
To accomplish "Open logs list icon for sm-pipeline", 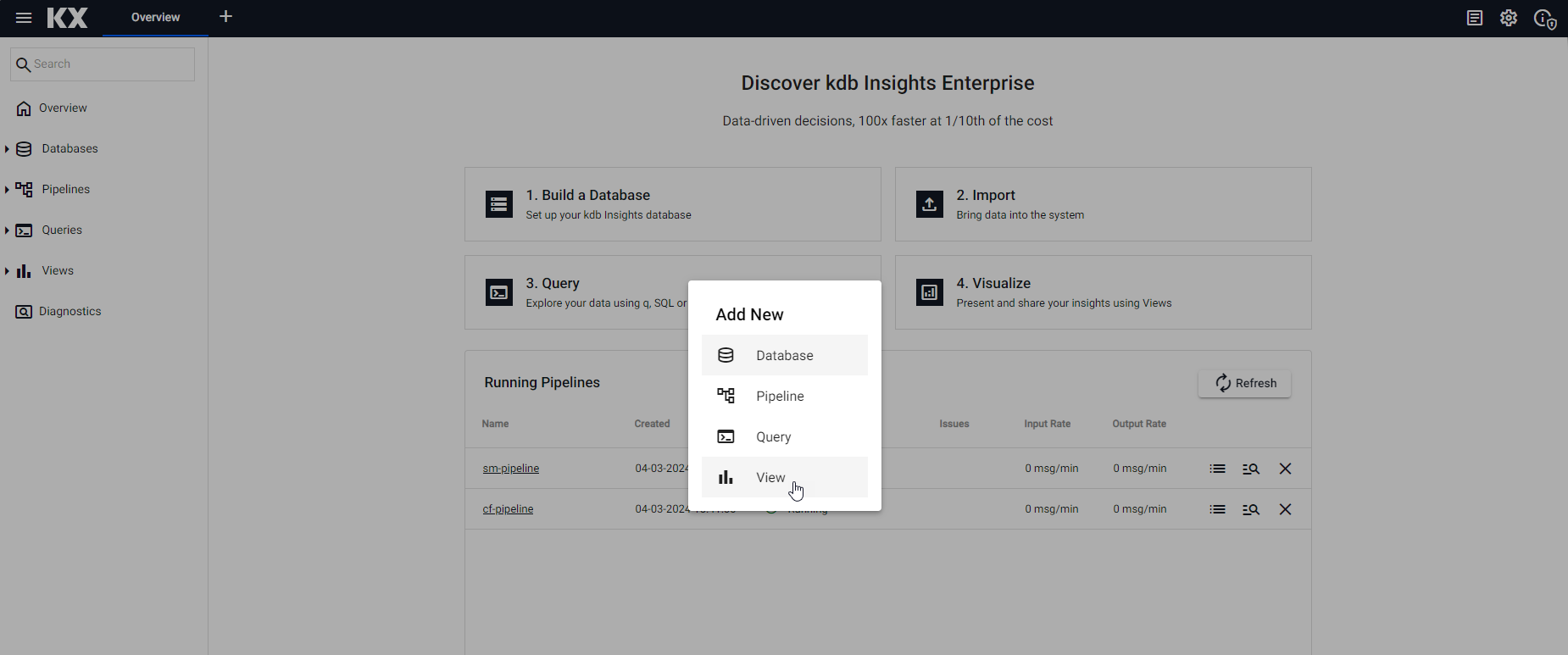I will pyautogui.click(x=1217, y=469).
